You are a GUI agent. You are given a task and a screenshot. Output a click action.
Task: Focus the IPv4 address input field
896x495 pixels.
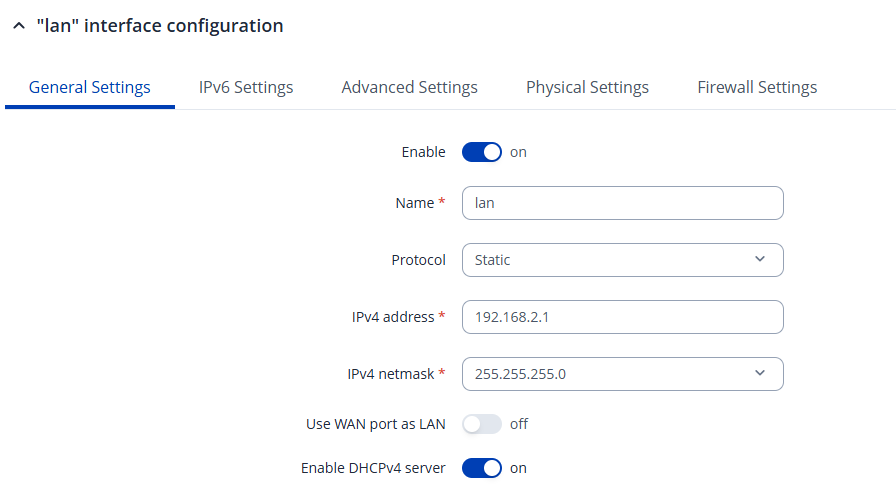click(x=622, y=317)
